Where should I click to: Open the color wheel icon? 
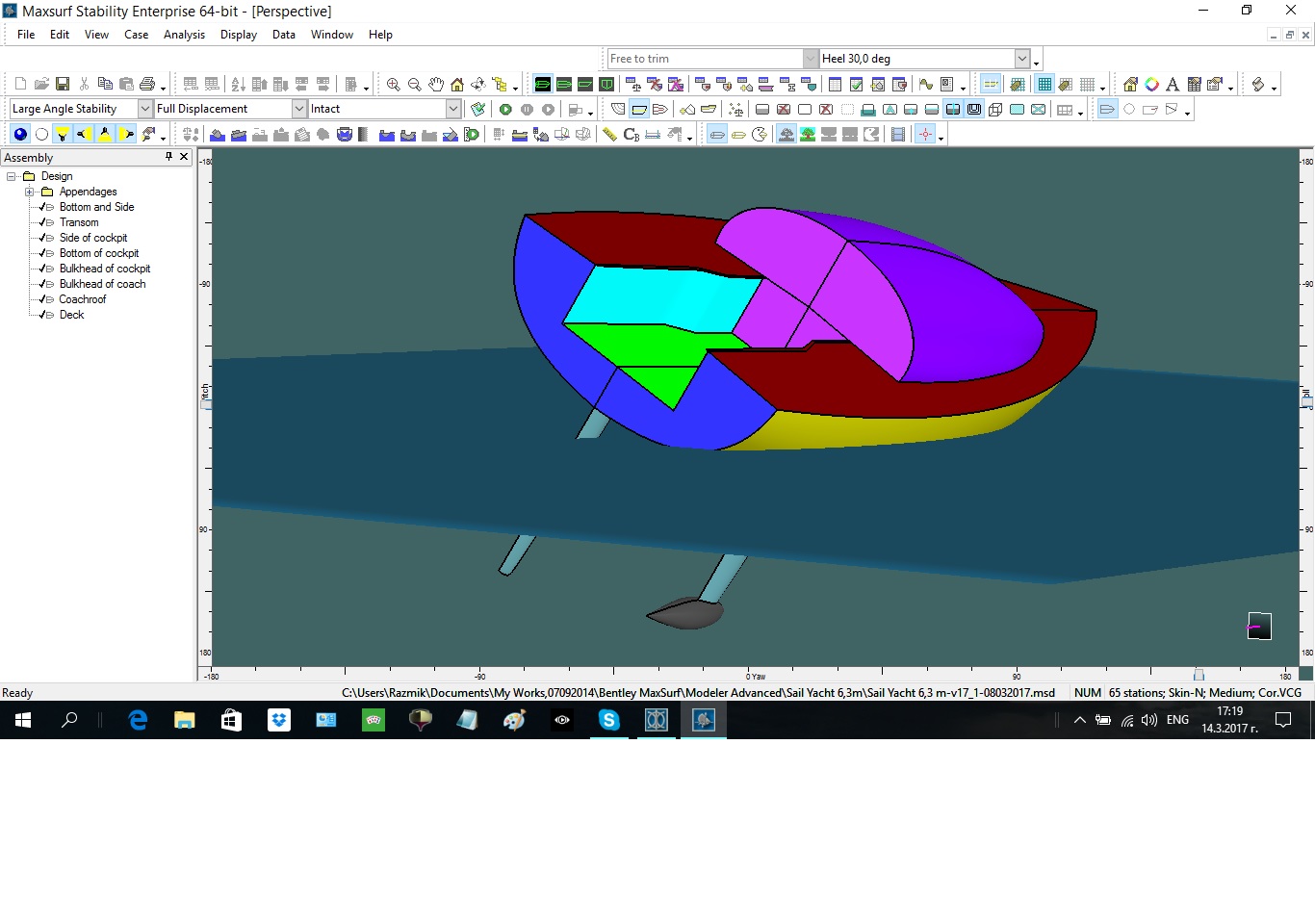tap(1151, 85)
